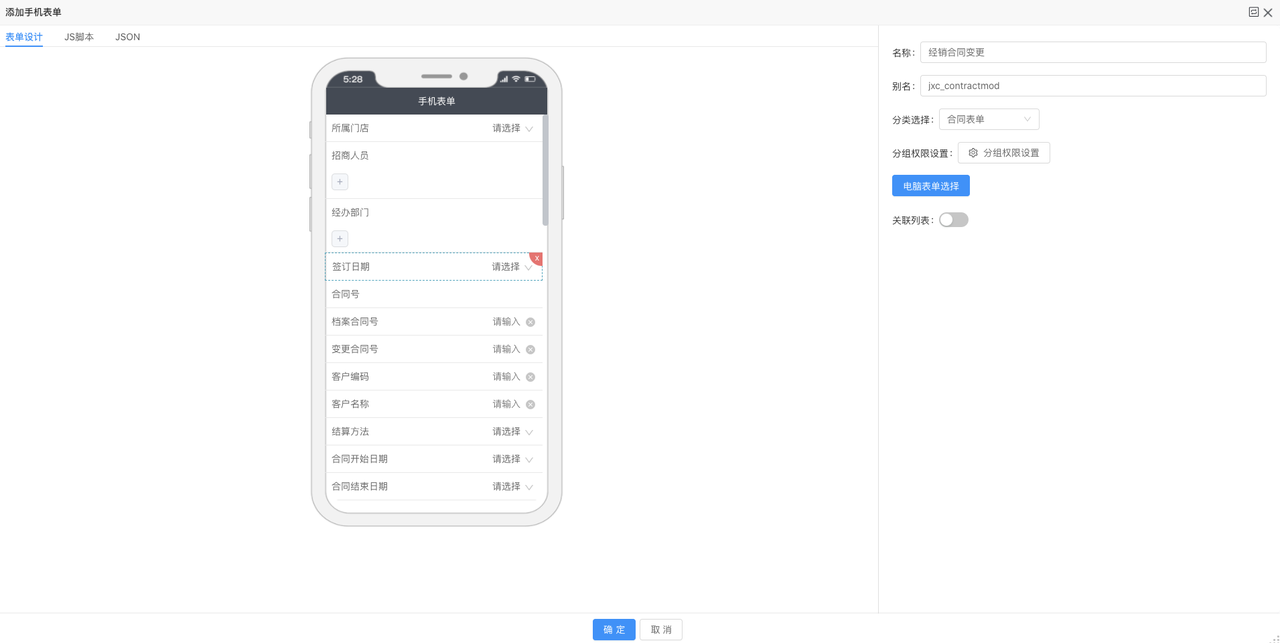Image resolution: width=1280 pixels, height=643 pixels.
Task: Click the 手机表单 header in phone preview
Action: [437, 101]
